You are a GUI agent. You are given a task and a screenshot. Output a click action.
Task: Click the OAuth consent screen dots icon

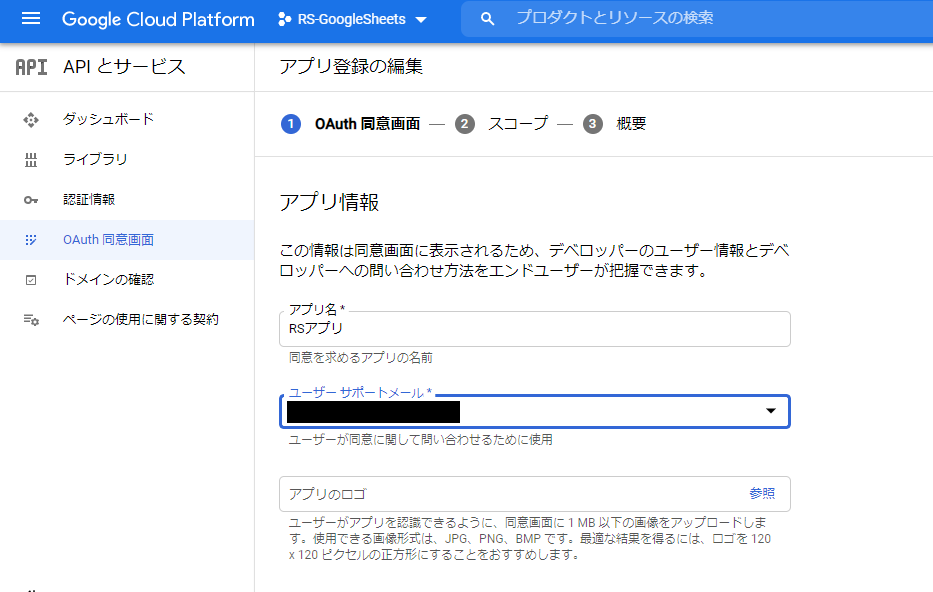pos(31,240)
